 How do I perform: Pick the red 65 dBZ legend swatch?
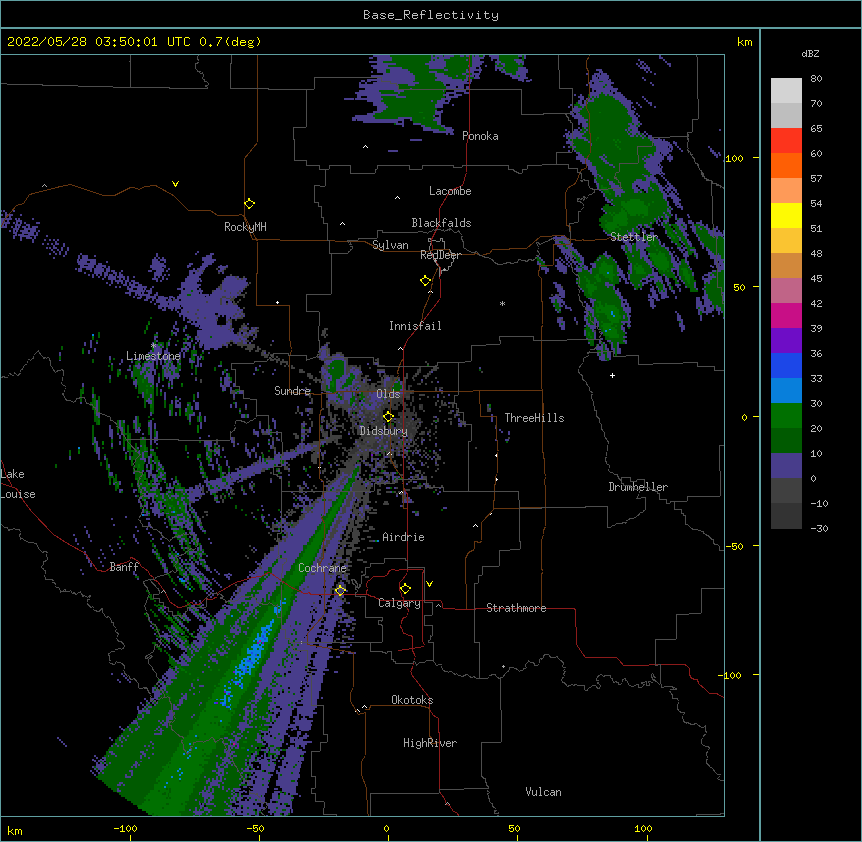point(786,140)
